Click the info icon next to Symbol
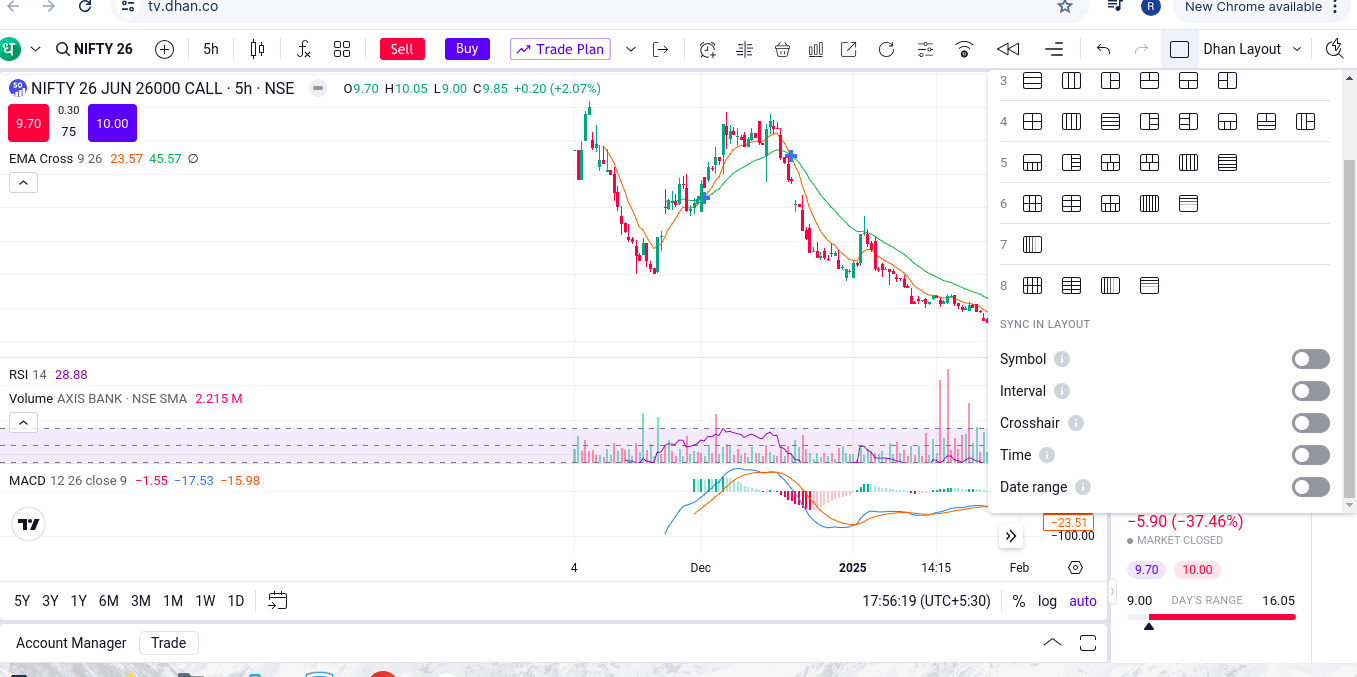1357x677 pixels. (x=1062, y=359)
